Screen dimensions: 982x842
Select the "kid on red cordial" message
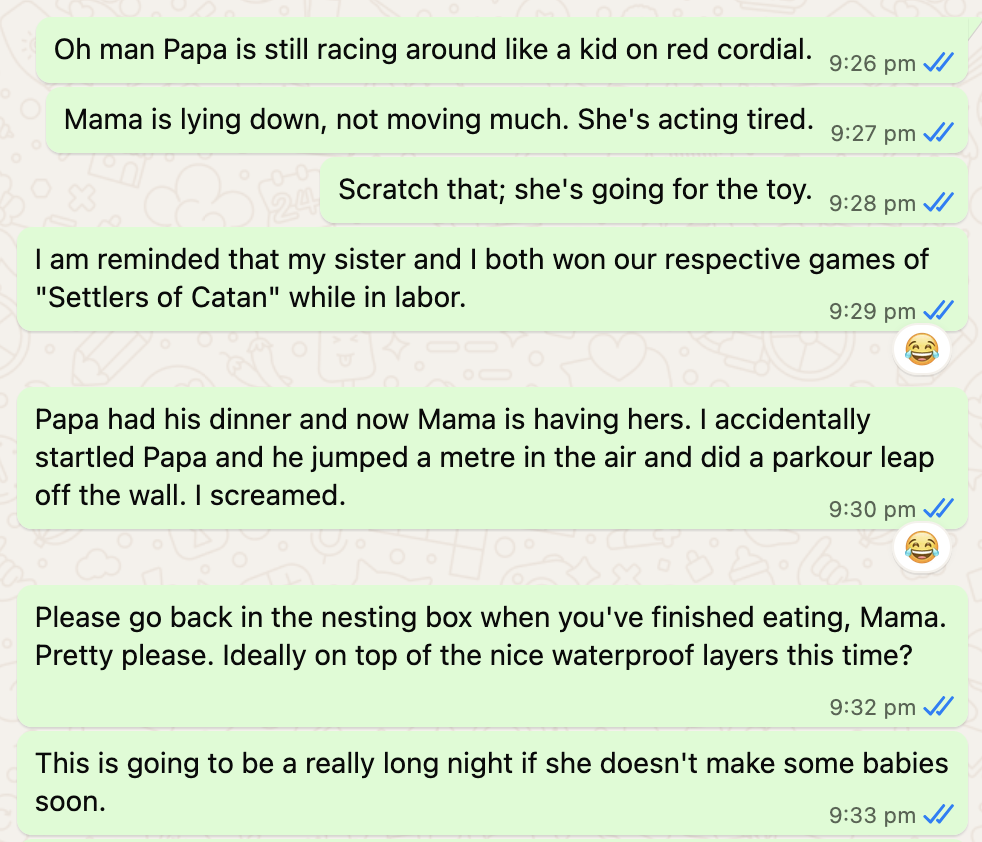click(432, 49)
